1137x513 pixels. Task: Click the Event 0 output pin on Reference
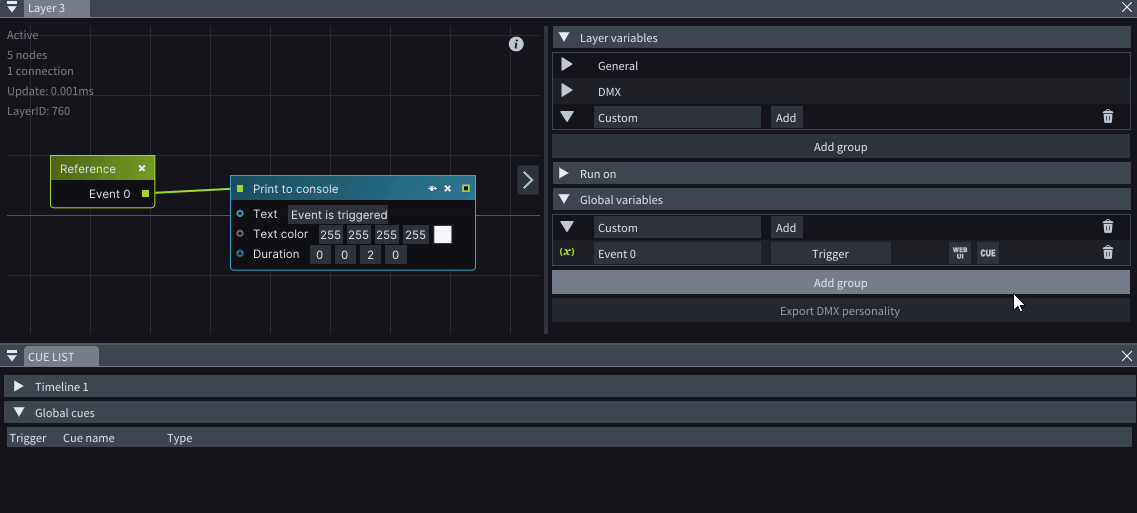(145, 194)
